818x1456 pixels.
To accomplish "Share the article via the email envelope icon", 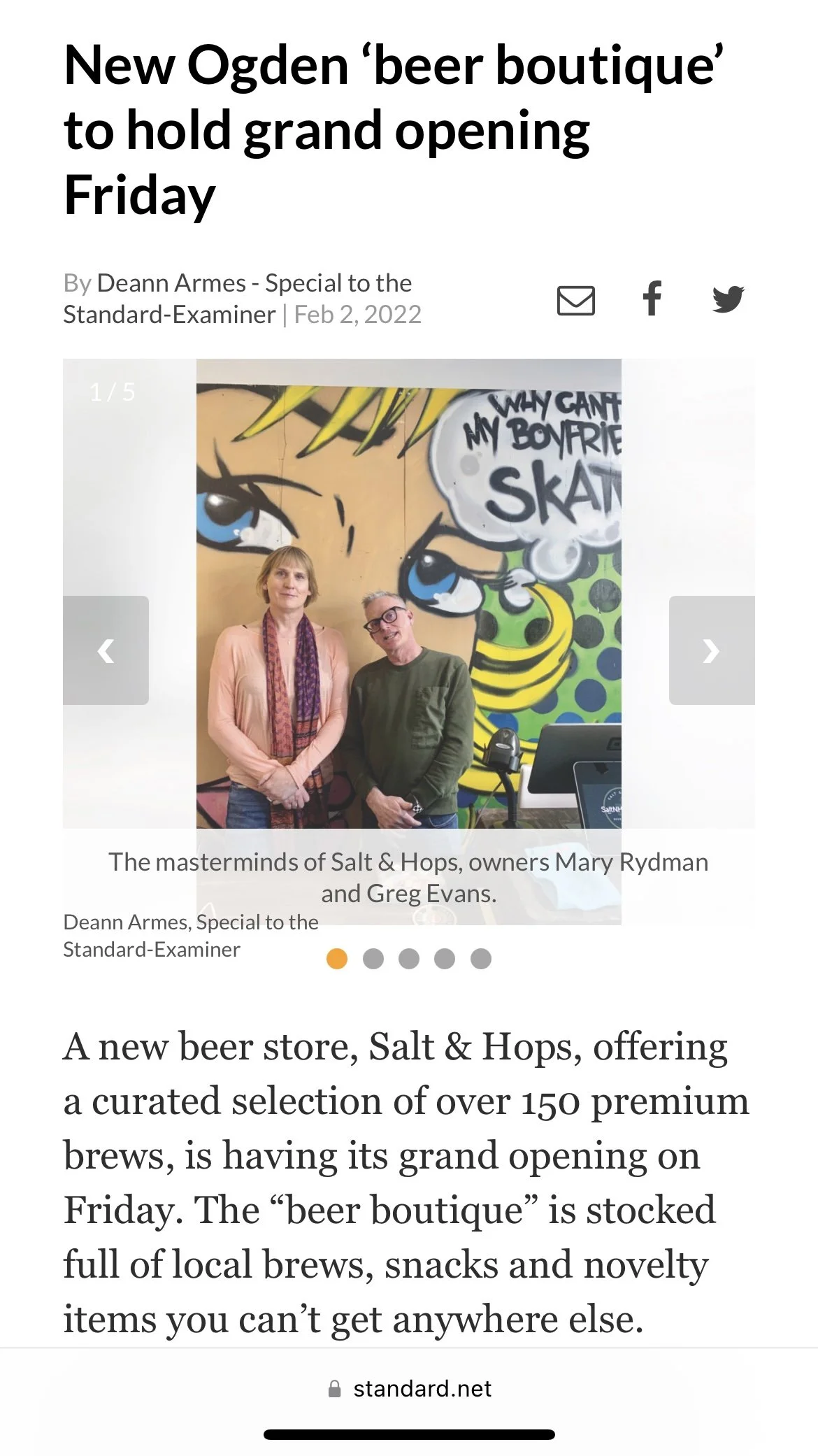I will pyautogui.click(x=576, y=300).
